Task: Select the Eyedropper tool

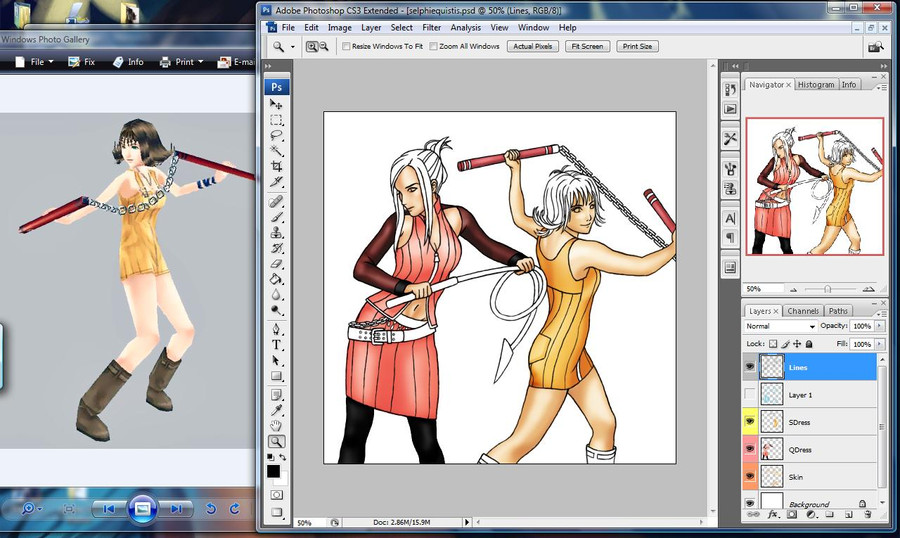Action: click(276, 410)
